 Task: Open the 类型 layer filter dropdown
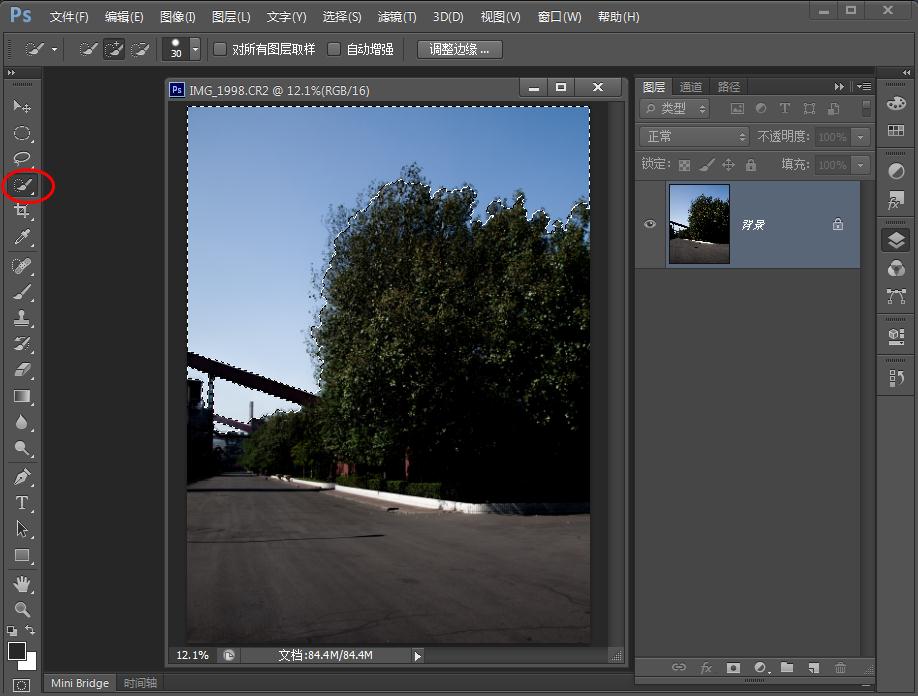[x=675, y=108]
